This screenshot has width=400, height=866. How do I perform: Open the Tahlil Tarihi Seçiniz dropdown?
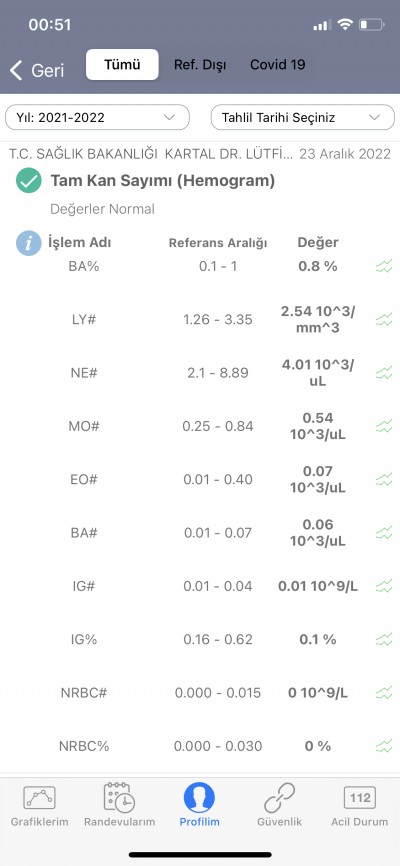(303, 117)
